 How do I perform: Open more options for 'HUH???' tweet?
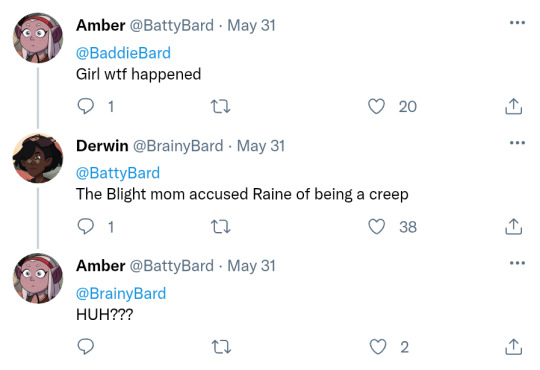pos(517,263)
